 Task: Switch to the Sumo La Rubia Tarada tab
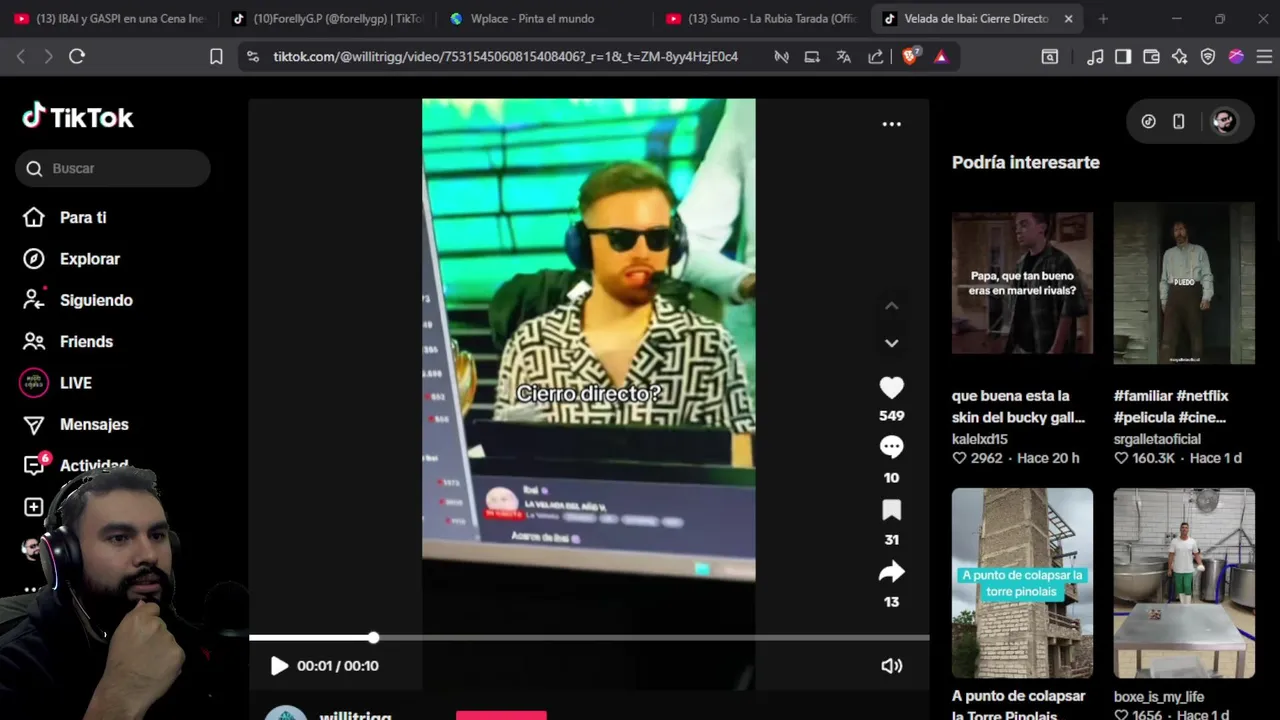[764, 18]
